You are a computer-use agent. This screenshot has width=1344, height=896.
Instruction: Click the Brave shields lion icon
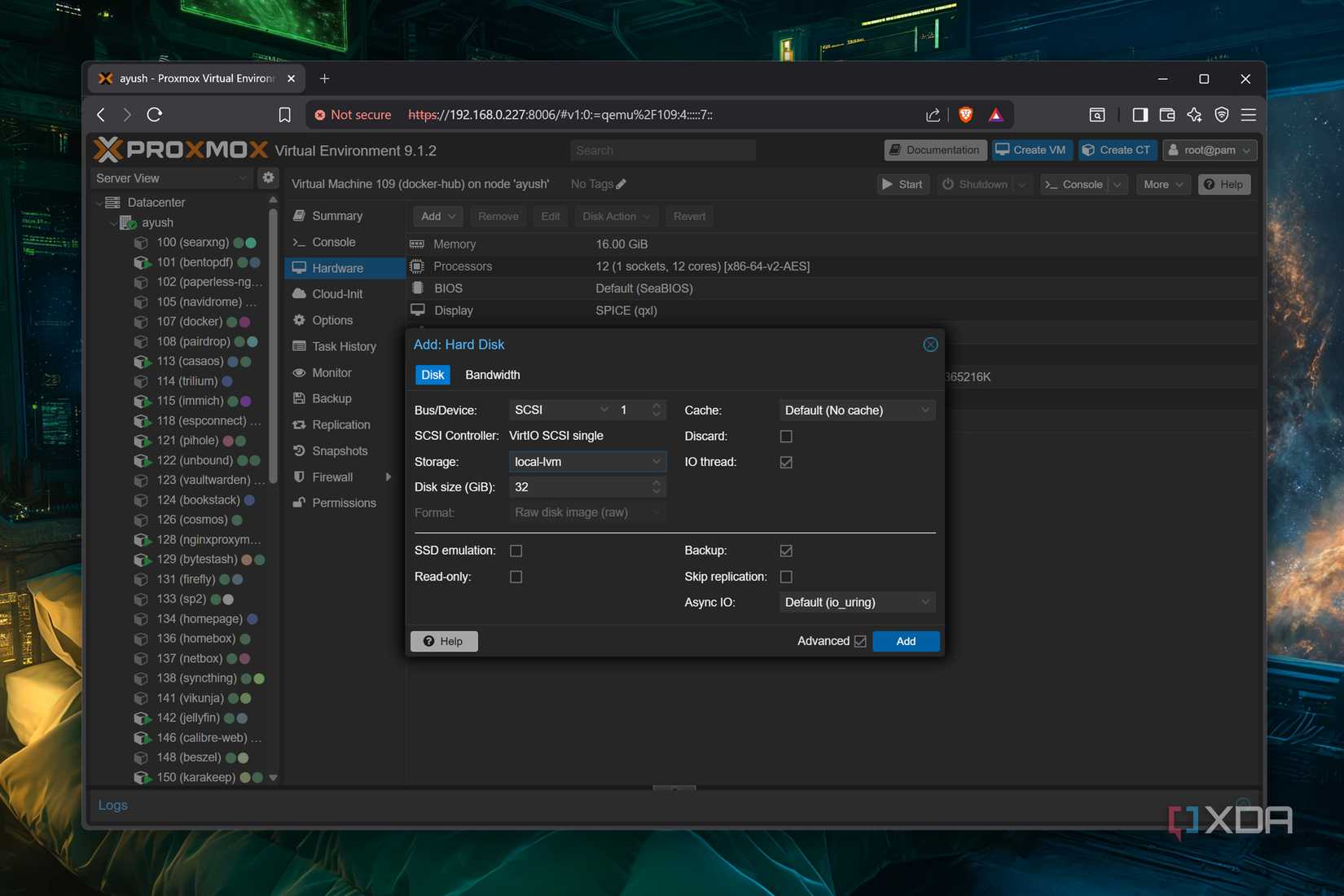tap(966, 115)
